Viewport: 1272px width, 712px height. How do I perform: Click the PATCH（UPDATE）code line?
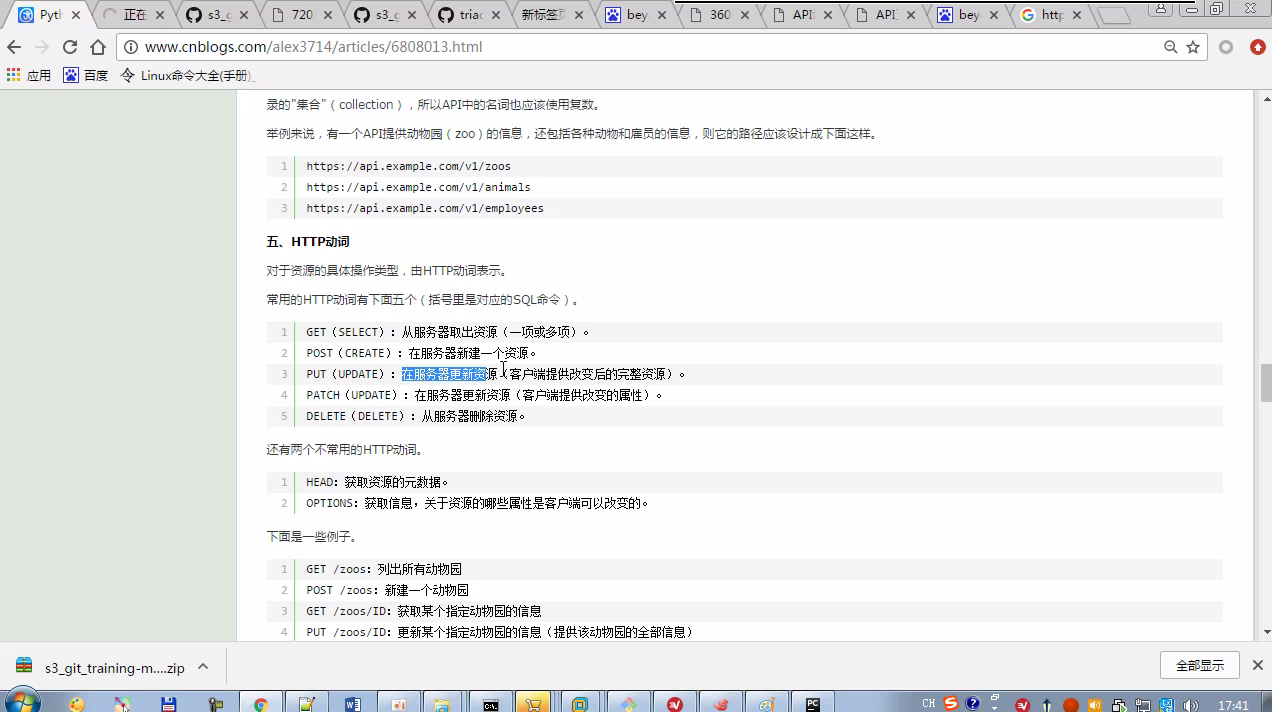(x=485, y=395)
